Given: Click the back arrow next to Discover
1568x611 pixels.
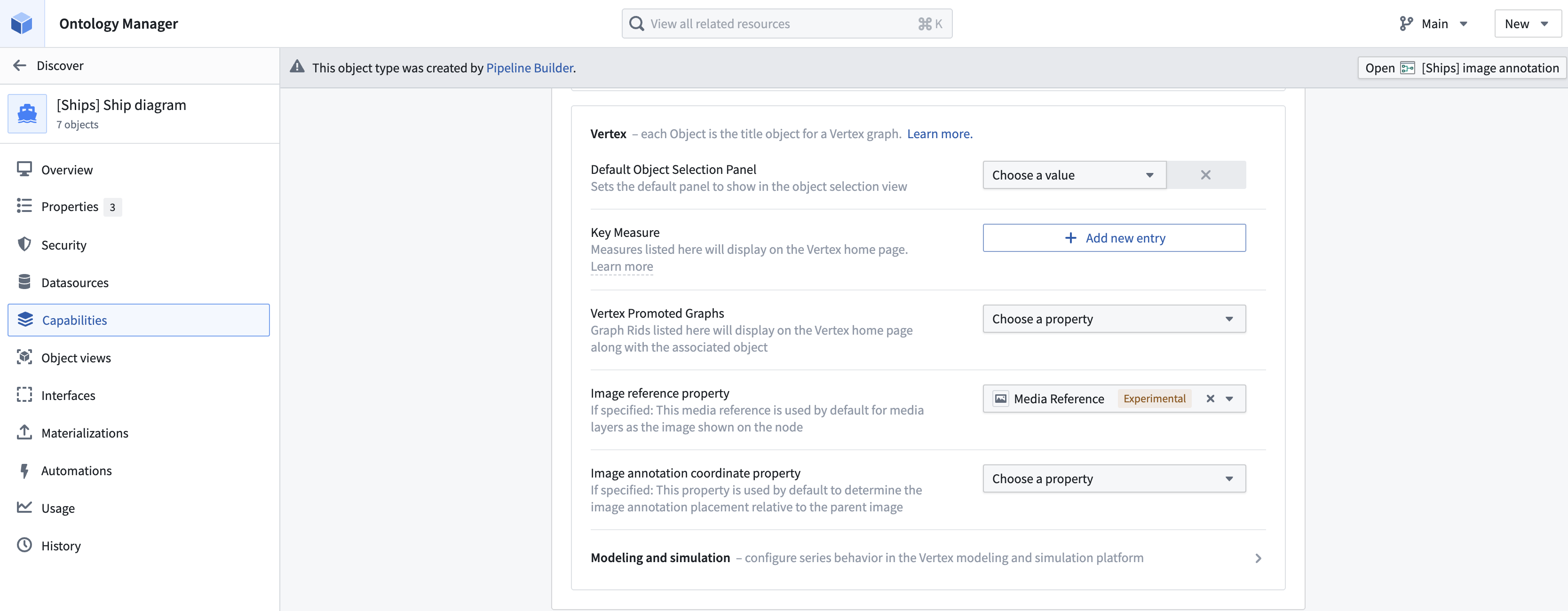Looking at the screenshot, I should (x=19, y=66).
